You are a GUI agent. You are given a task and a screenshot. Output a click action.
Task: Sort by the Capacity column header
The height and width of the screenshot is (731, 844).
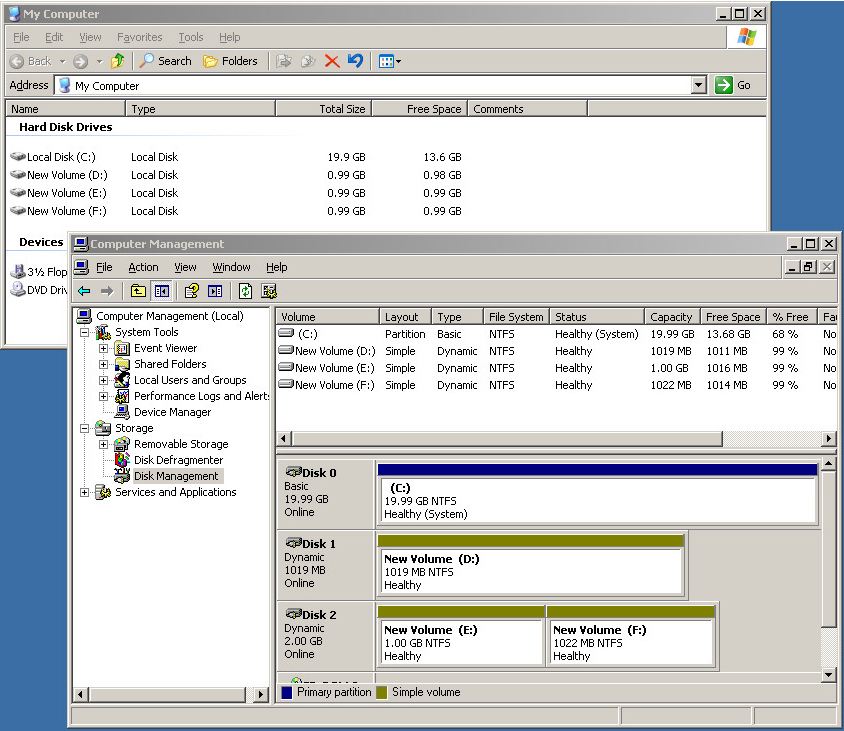click(x=672, y=317)
